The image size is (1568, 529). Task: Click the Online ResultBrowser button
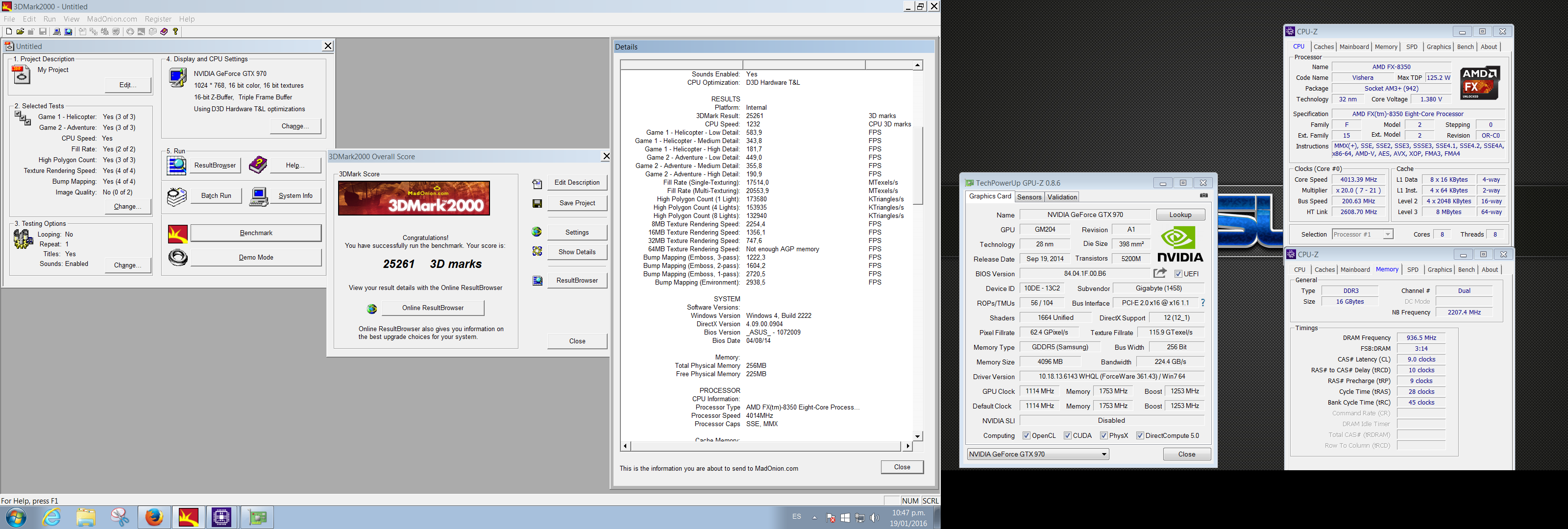[433, 308]
